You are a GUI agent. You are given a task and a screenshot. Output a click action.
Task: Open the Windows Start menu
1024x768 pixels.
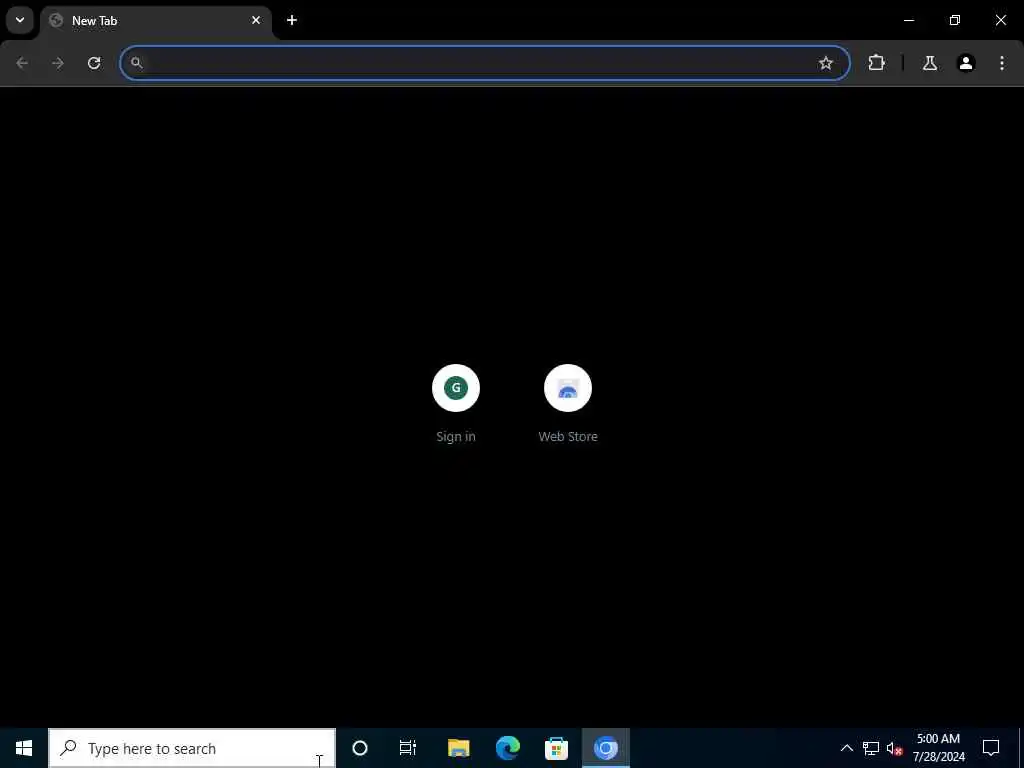click(24, 748)
